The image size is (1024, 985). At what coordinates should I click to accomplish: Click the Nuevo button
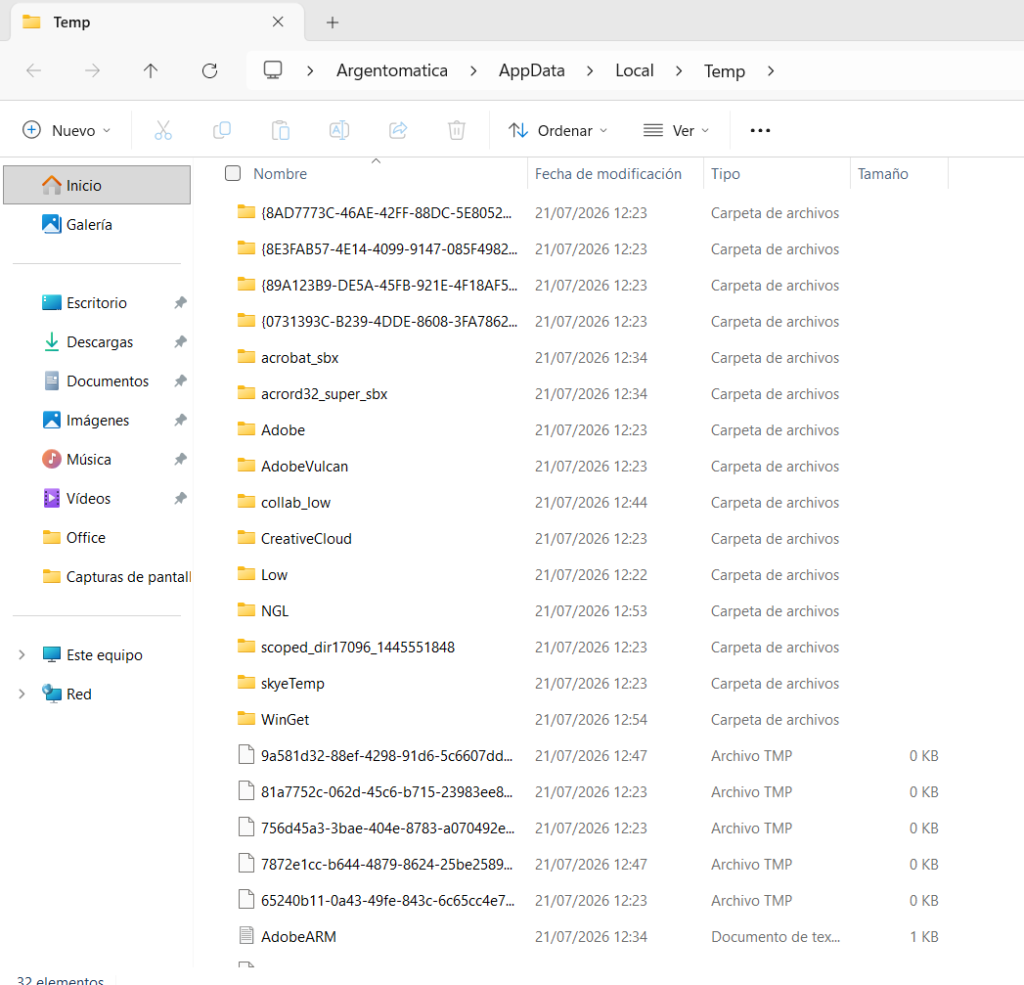coord(67,131)
